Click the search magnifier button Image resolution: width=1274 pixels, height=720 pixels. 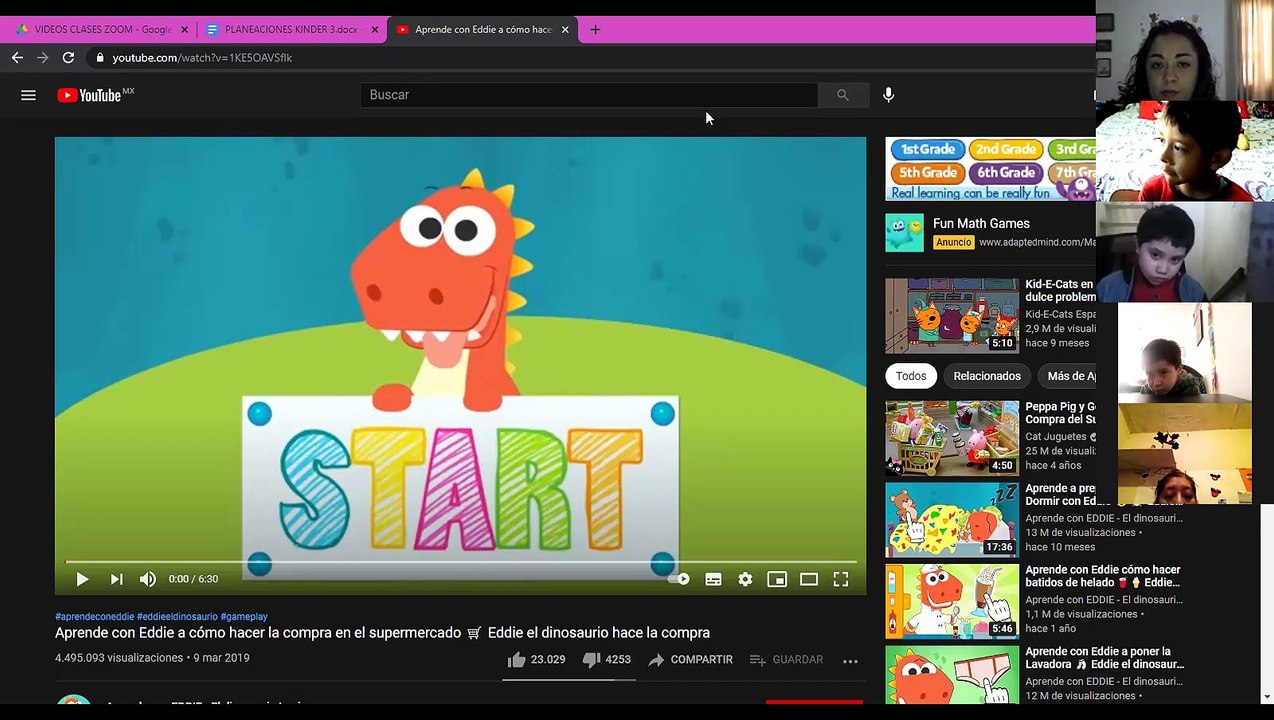[x=842, y=95]
